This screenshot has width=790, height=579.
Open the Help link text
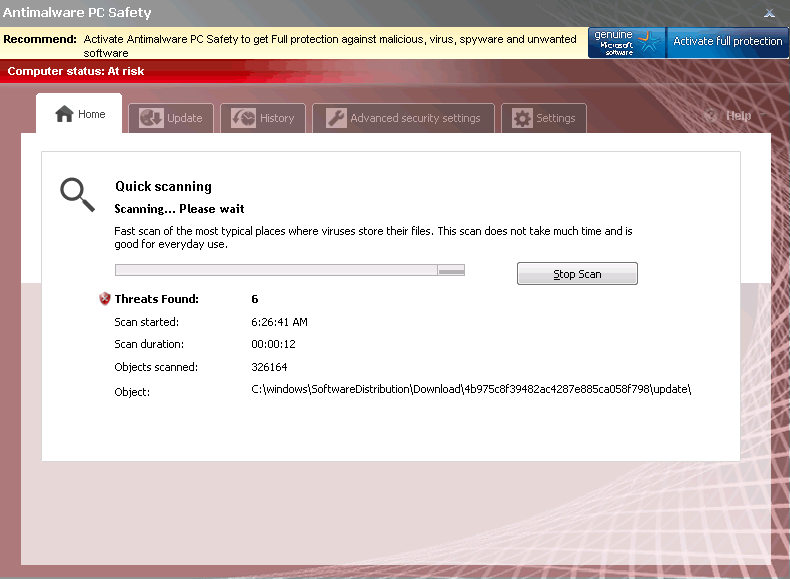pos(739,116)
